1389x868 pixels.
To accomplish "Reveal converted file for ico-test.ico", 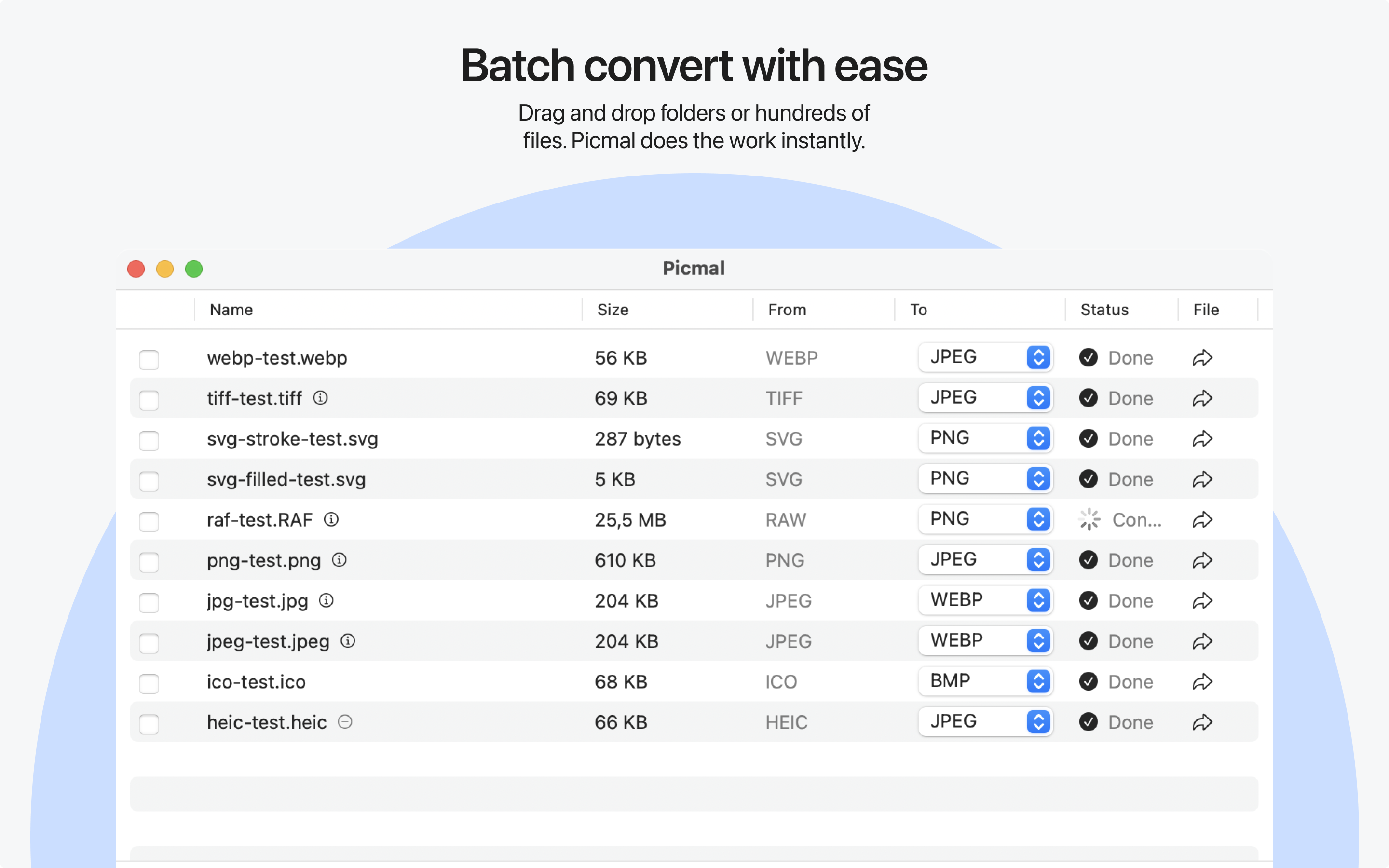I will [1202, 682].
